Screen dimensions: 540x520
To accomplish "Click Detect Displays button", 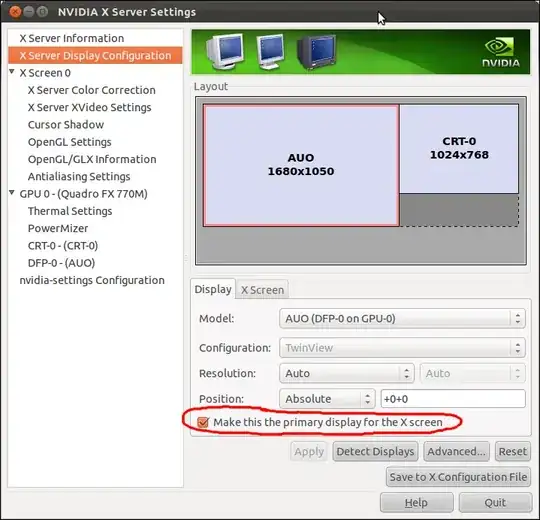I will [375, 451].
